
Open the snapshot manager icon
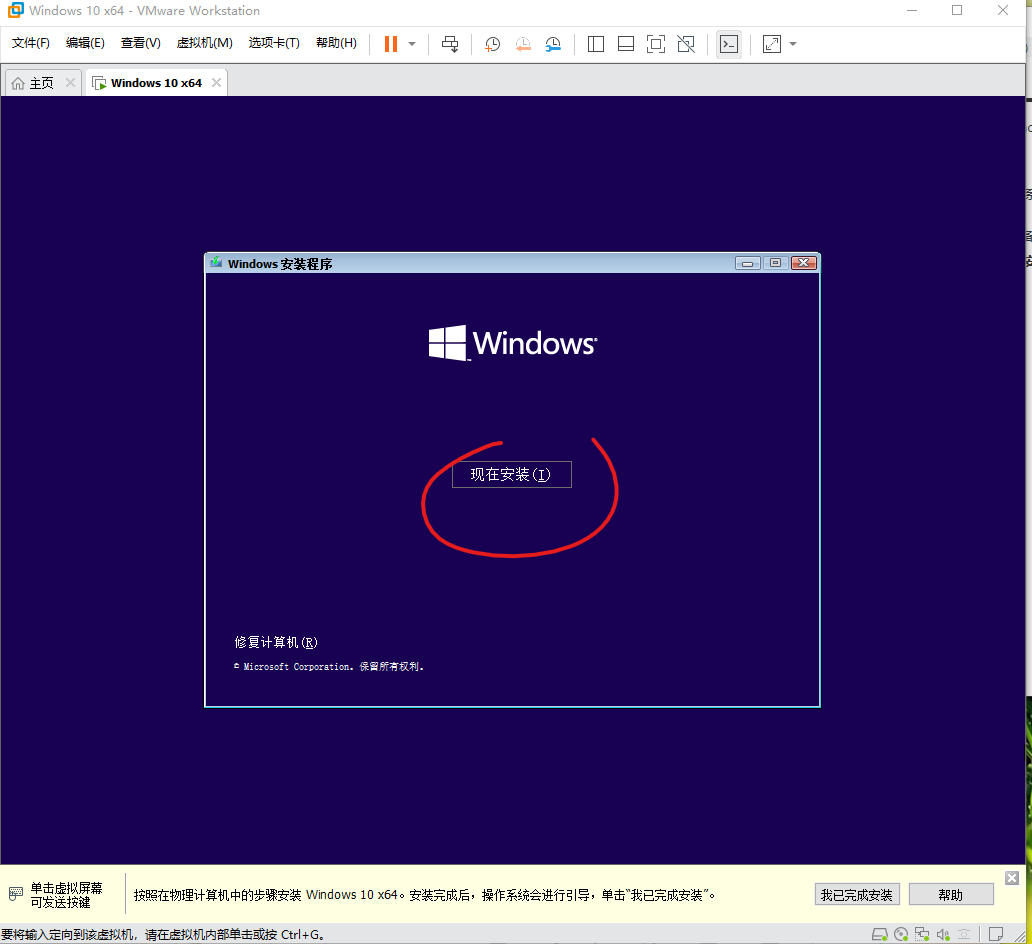(554, 44)
